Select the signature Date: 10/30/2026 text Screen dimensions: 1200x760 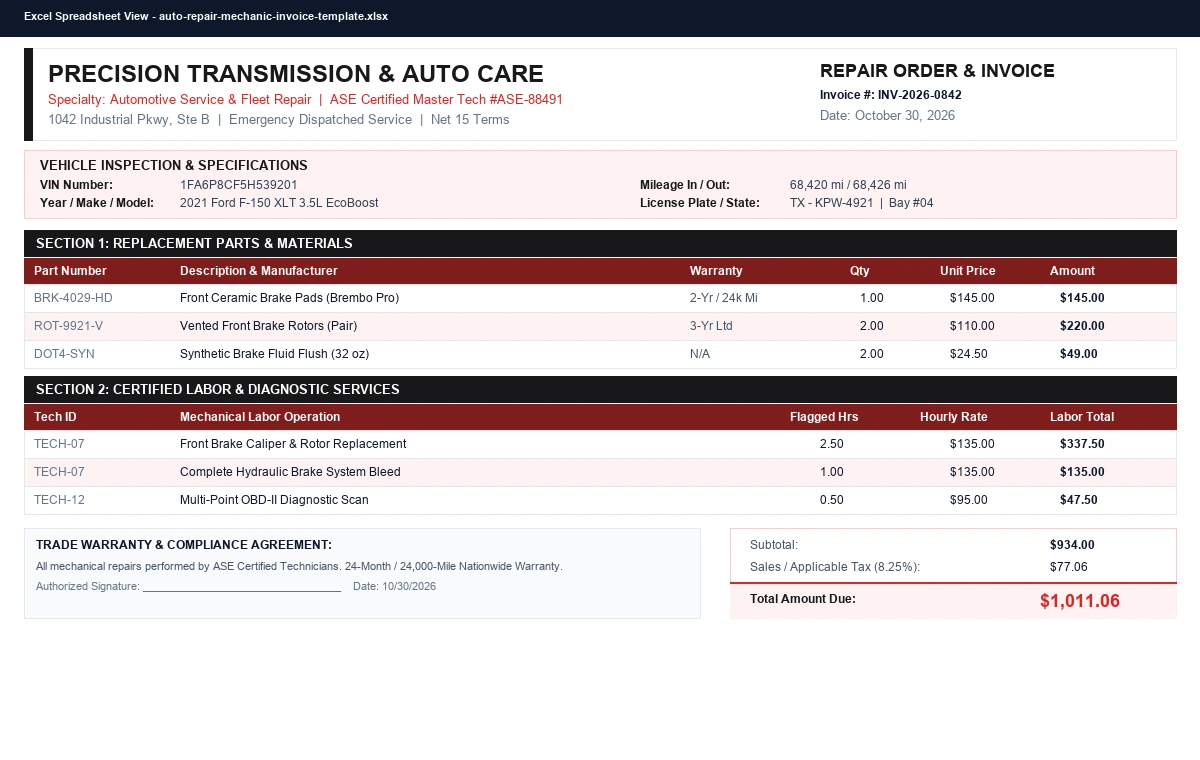coord(394,586)
